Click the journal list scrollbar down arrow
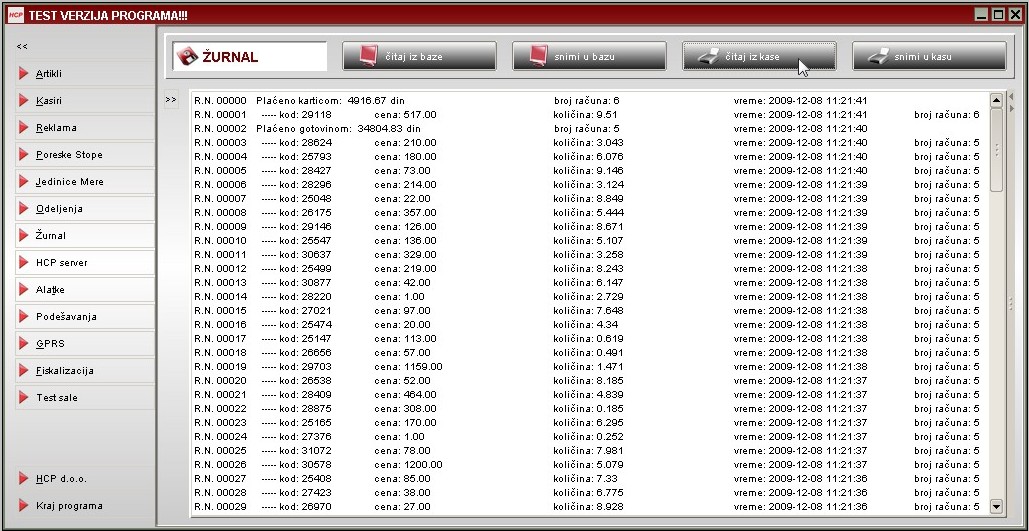The height and width of the screenshot is (531, 1029). [x=995, y=506]
